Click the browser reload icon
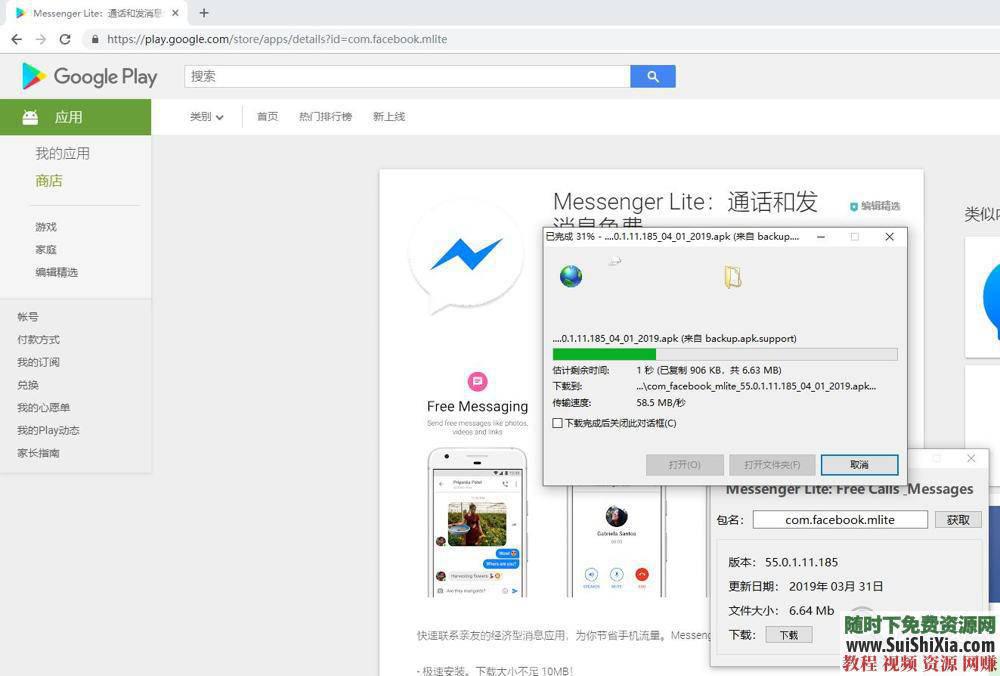The height and width of the screenshot is (676, 1000). (65, 39)
